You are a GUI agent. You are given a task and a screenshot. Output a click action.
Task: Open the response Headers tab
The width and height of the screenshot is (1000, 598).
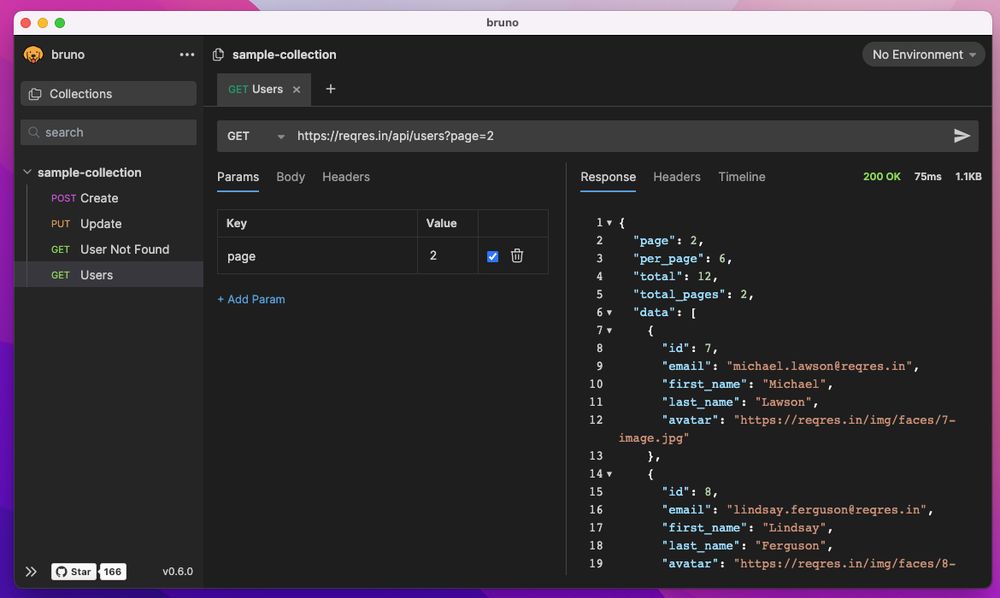[677, 177]
